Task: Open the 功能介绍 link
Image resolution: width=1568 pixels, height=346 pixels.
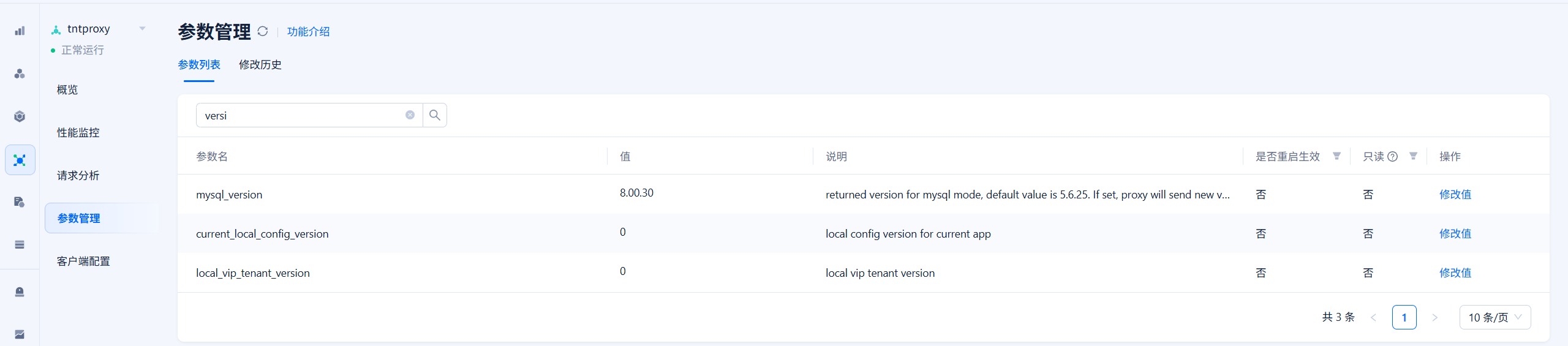Action: 308,32
